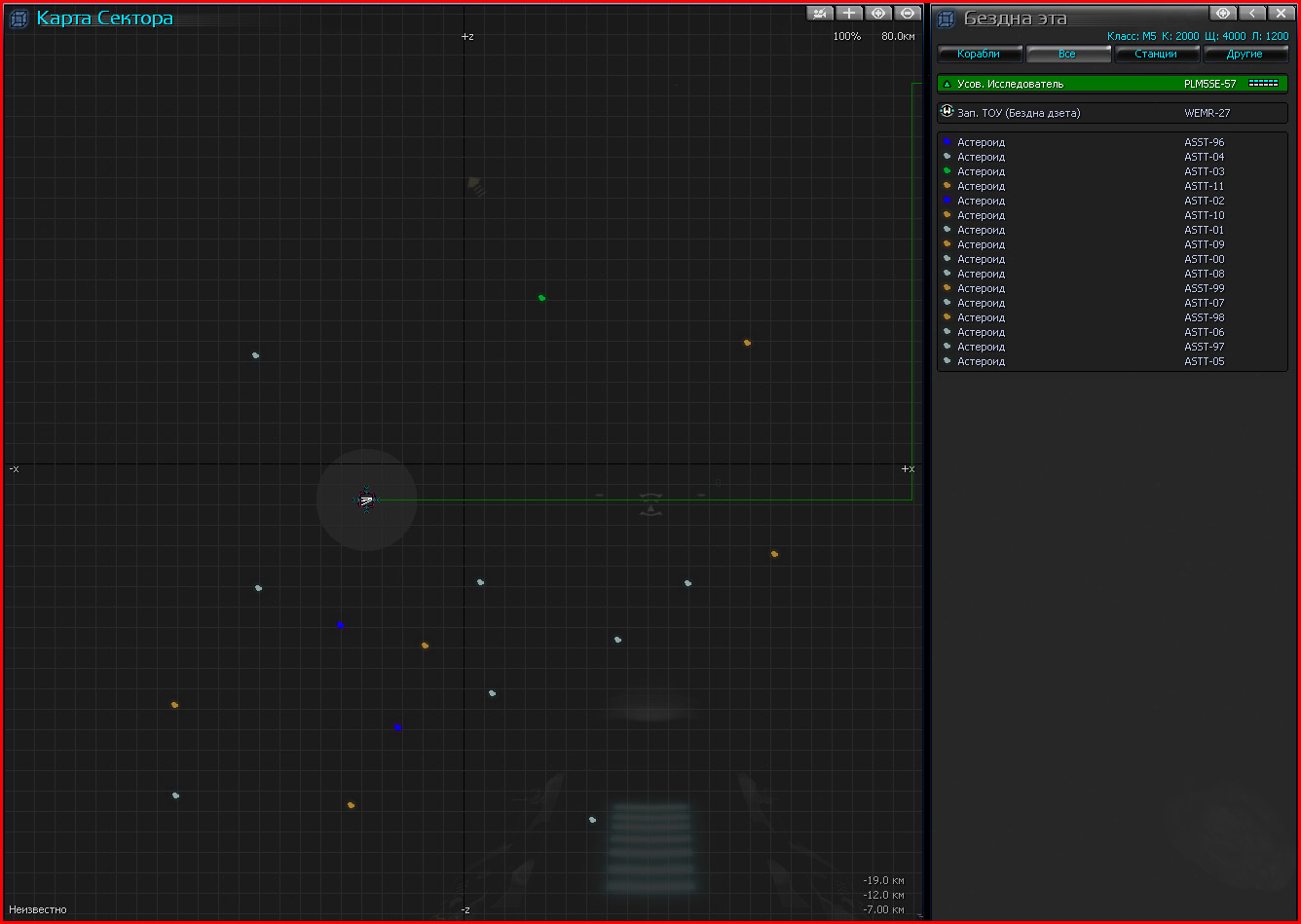Click the 100% zoom readout
The height and width of the screenshot is (924, 1301).
[x=846, y=36]
